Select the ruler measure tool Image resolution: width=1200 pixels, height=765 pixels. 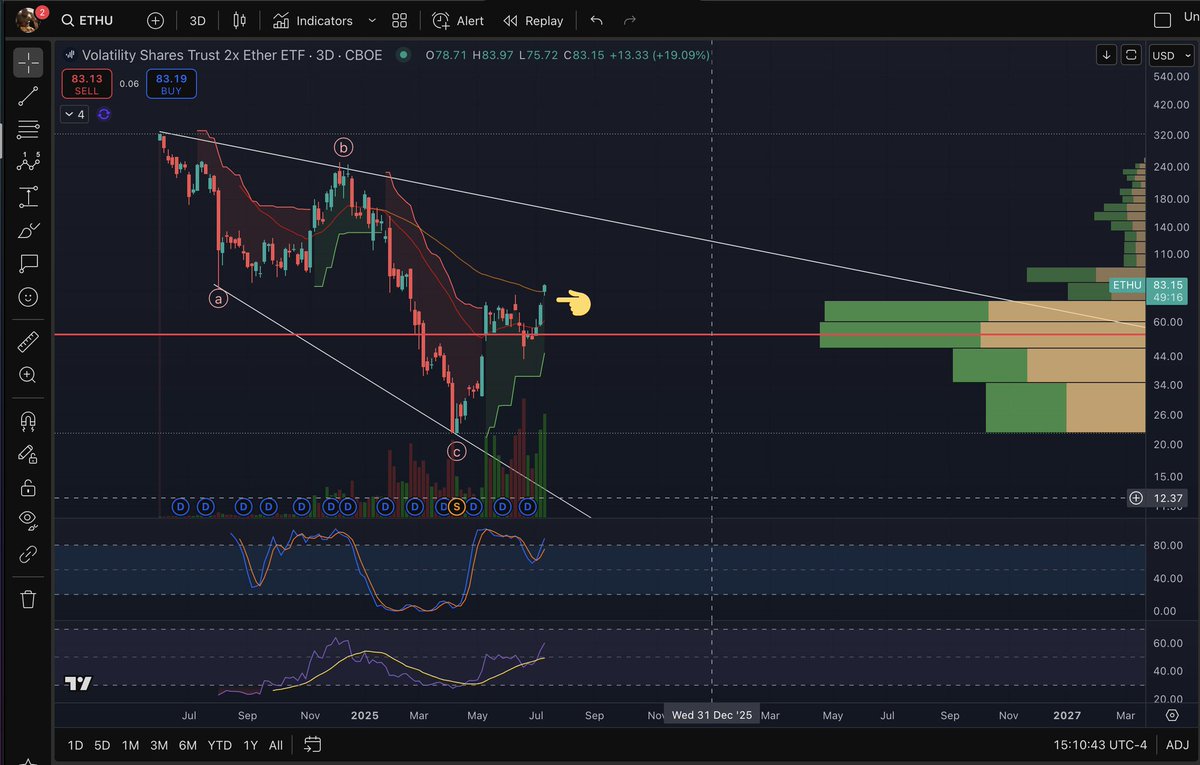[28, 342]
